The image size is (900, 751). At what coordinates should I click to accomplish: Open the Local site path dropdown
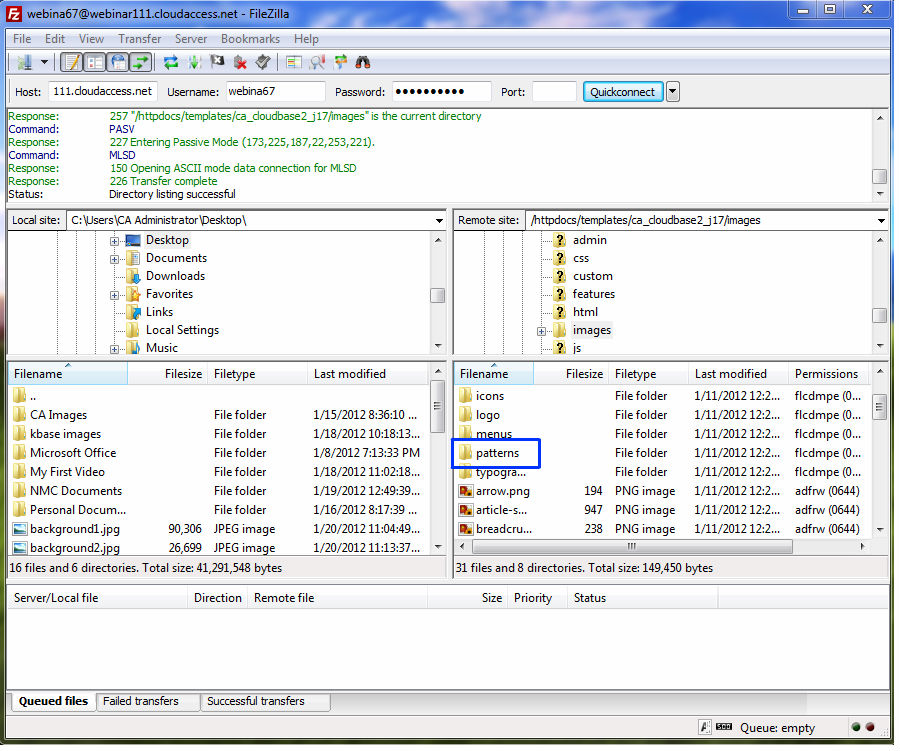click(x=439, y=220)
